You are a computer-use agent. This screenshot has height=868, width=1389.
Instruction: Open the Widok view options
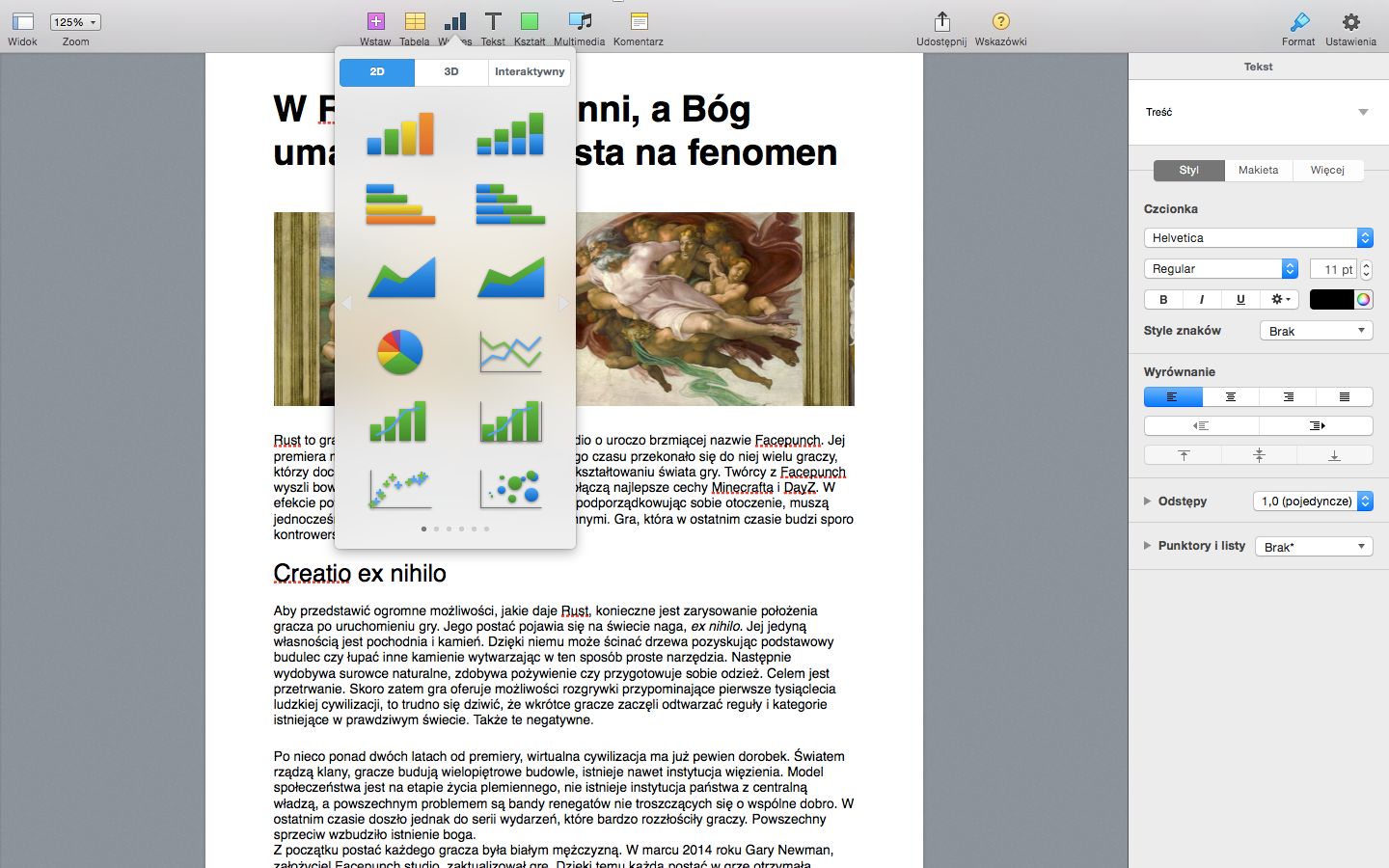pos(22,21)
